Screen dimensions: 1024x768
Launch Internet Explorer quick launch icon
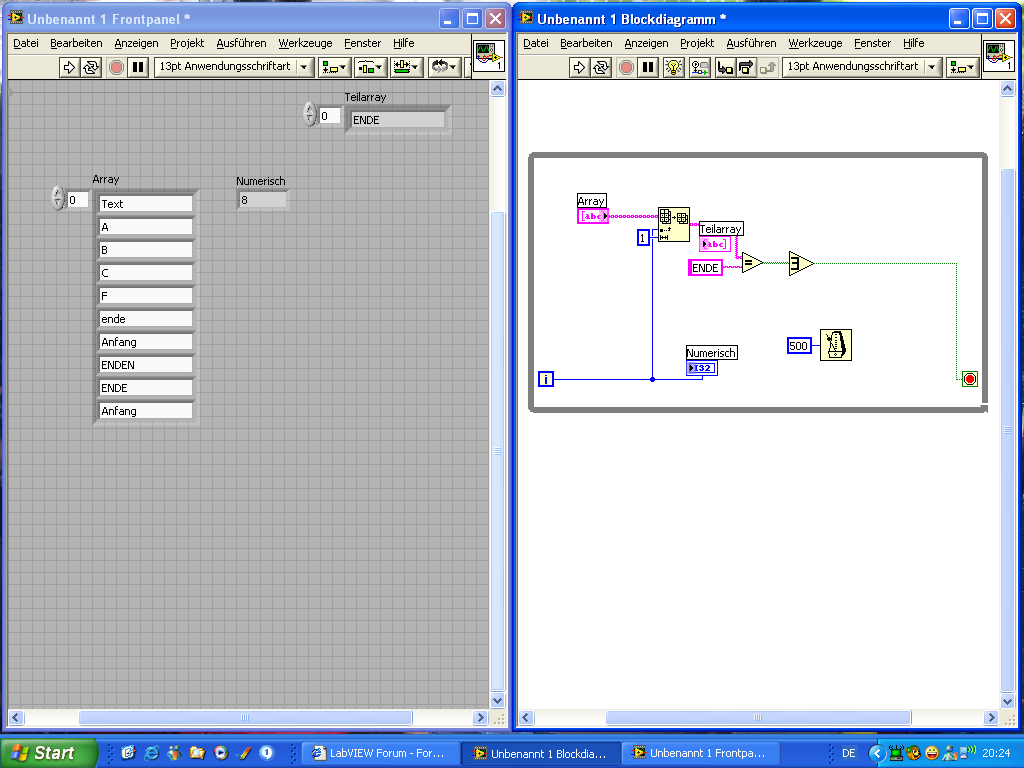click(151, 753)
